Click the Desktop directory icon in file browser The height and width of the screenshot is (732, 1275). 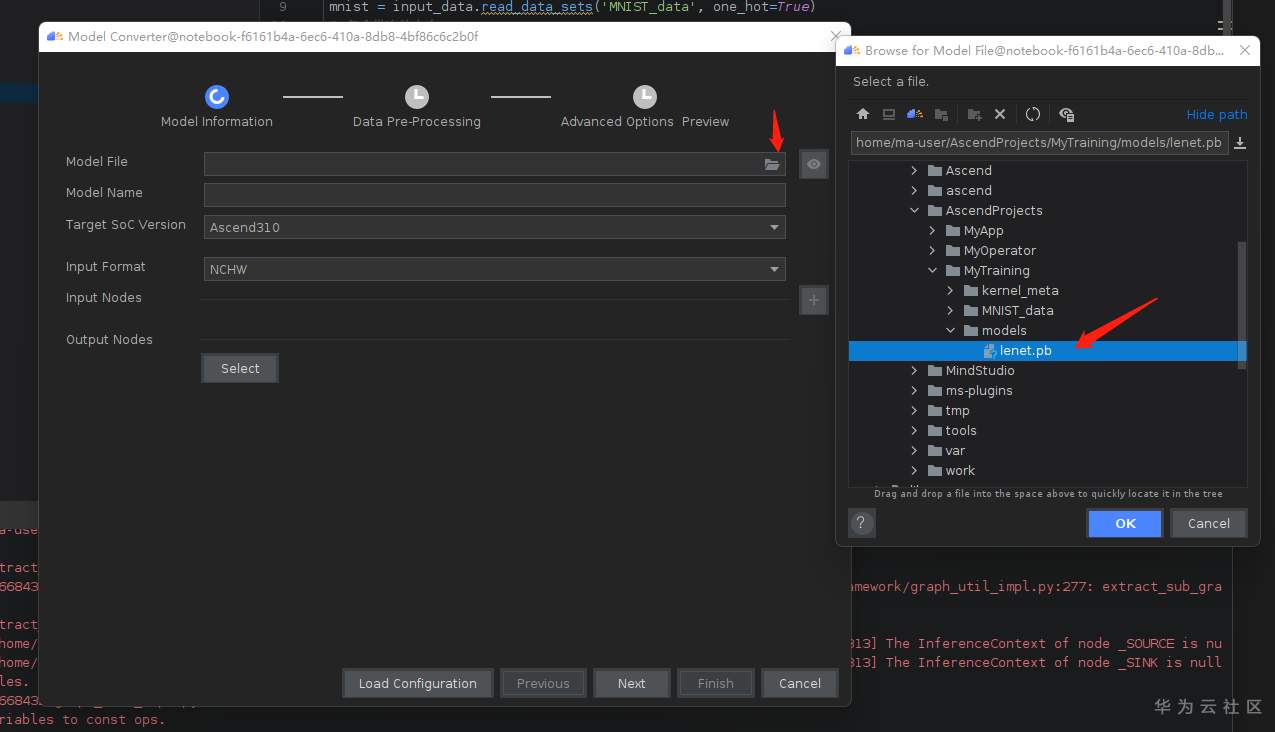click(x=889, y=114)
